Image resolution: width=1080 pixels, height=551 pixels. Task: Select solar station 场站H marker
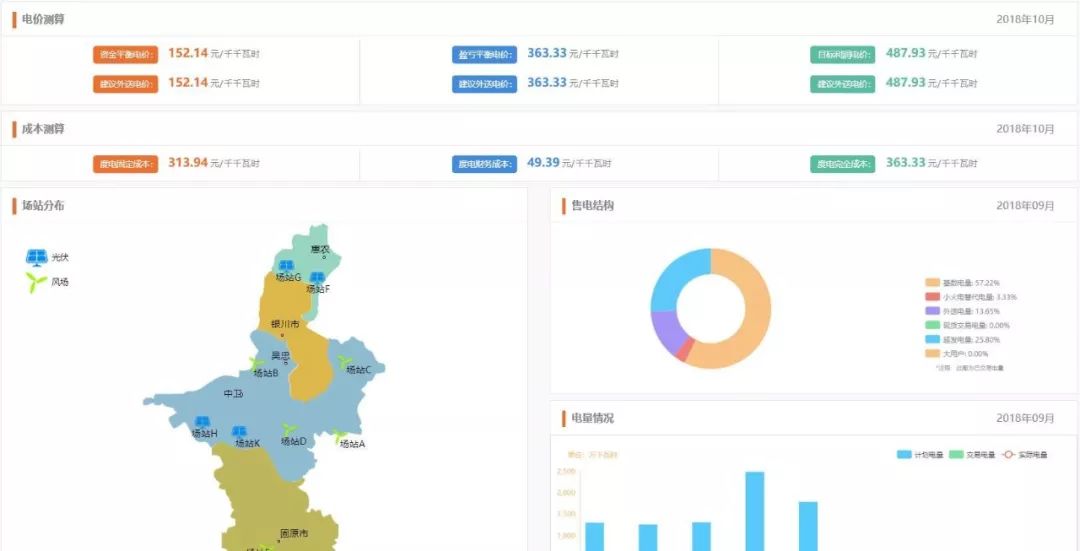click(202, 422)
